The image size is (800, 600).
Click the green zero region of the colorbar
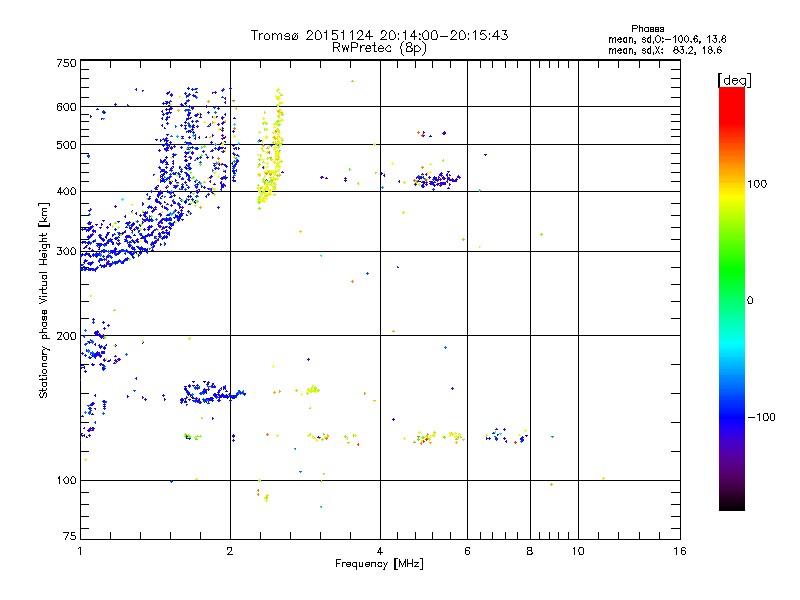[x=732, y=300]
